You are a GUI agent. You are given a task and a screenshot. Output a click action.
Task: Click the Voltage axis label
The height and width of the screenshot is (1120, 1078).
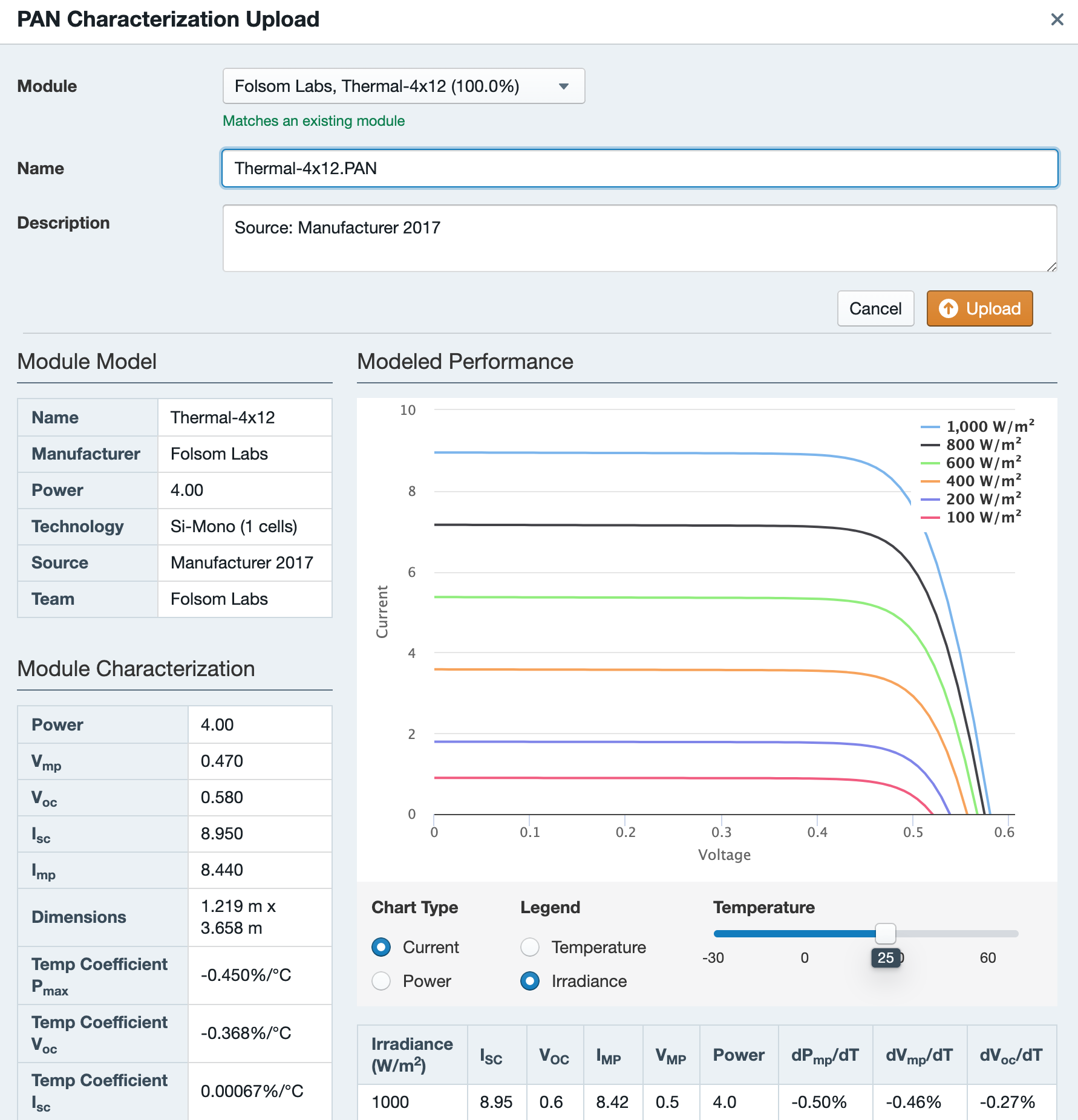coord(724,855)
